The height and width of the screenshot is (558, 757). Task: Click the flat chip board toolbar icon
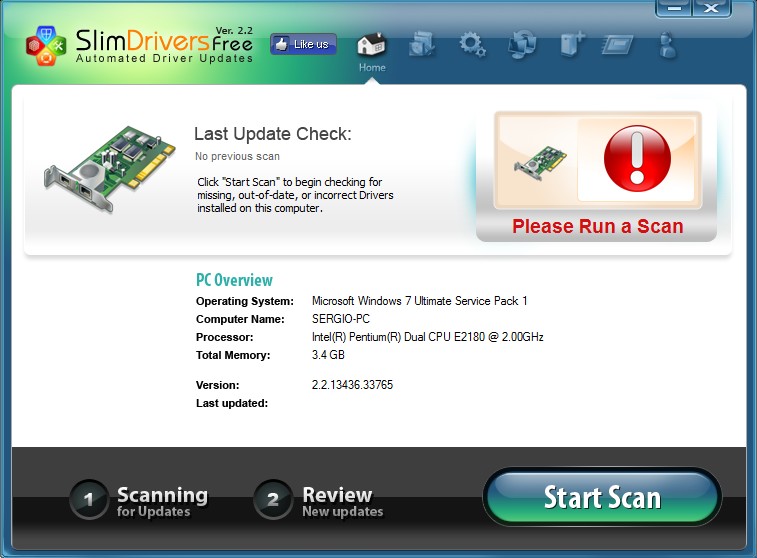click(619, 45)
